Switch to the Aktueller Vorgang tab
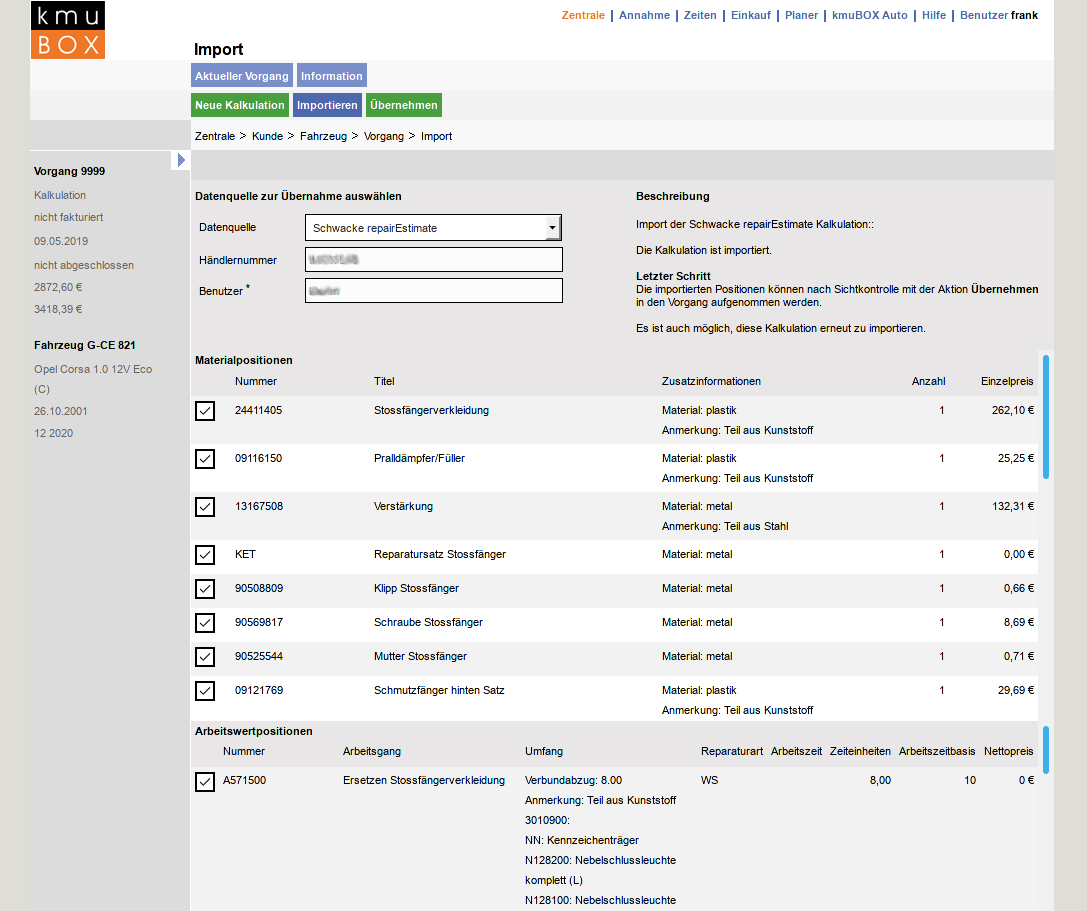 (242, 76)
